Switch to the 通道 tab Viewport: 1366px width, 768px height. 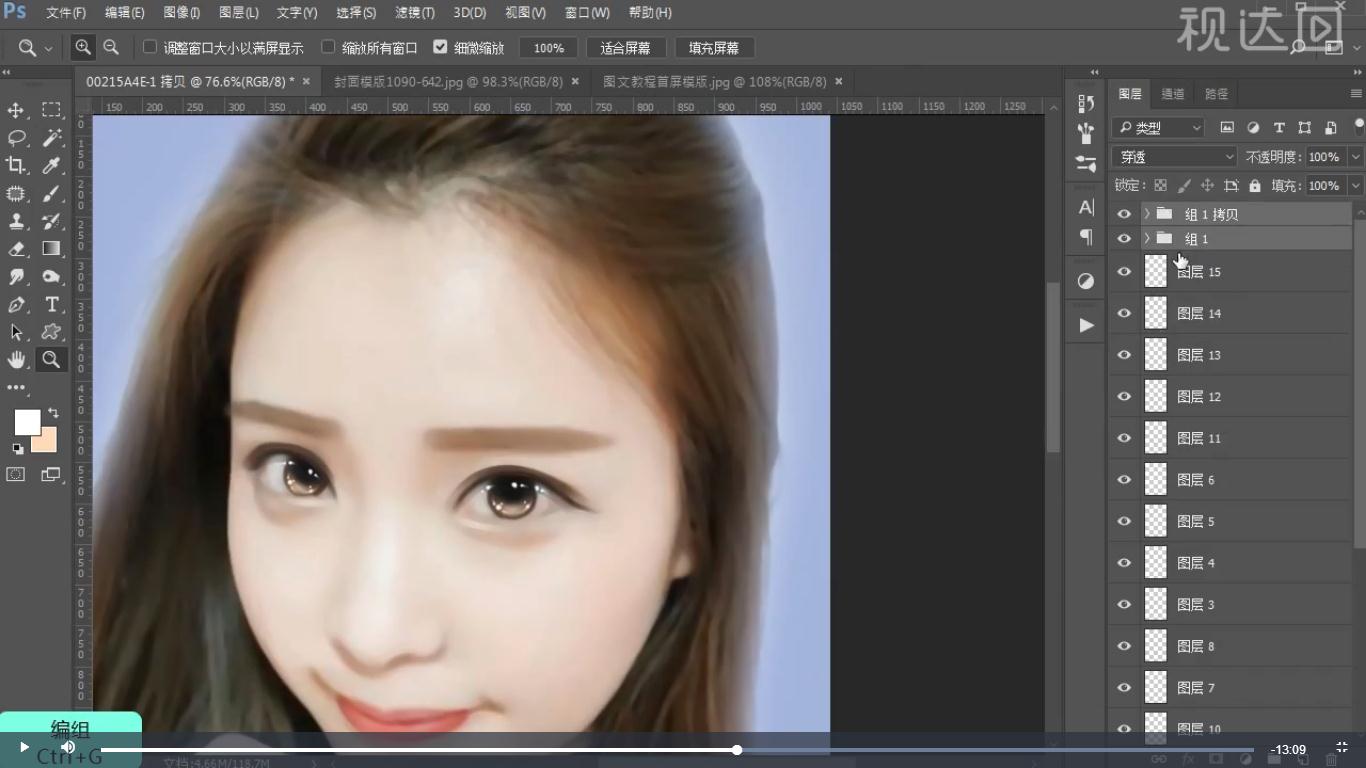coord(1173,94)
